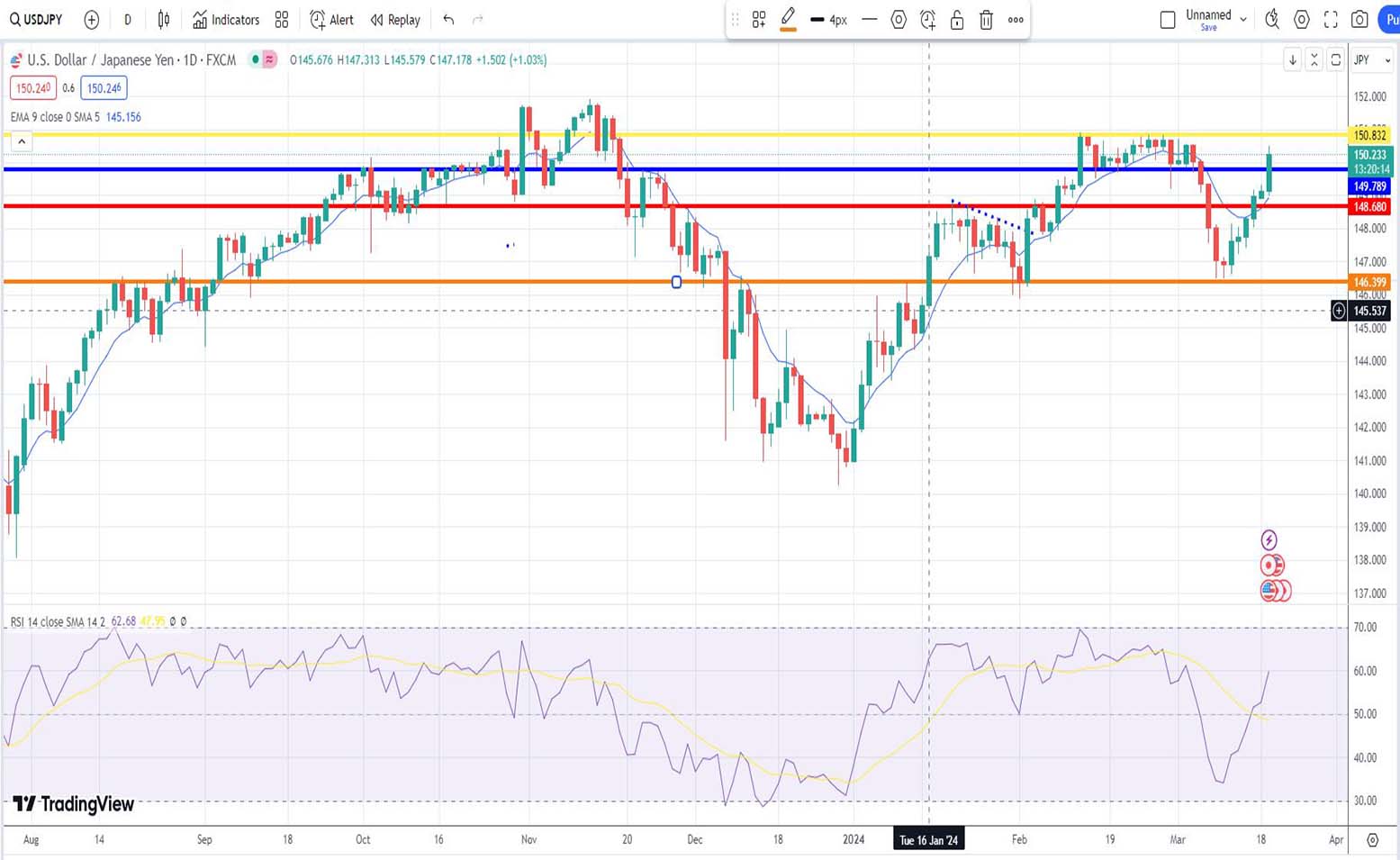This screenshot has width=1400, height=860.
Task: Create a new Alert
Action: coord(331,20)
